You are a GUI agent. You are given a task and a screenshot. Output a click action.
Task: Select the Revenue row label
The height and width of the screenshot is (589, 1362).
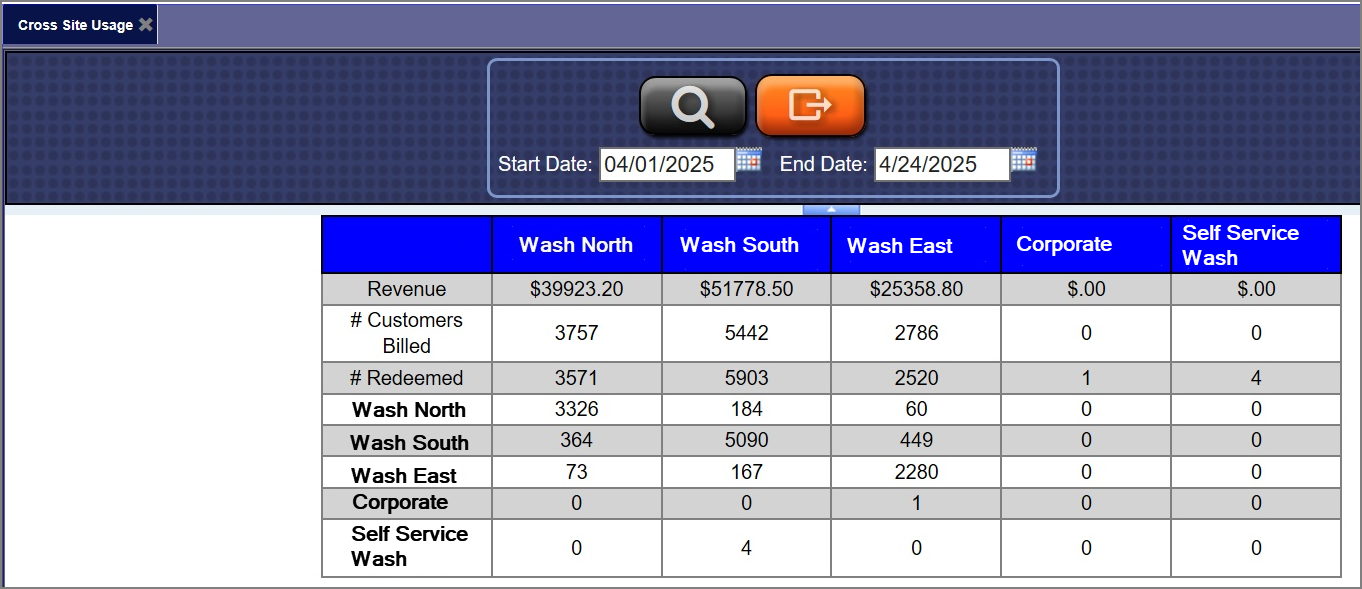[406, 289]
